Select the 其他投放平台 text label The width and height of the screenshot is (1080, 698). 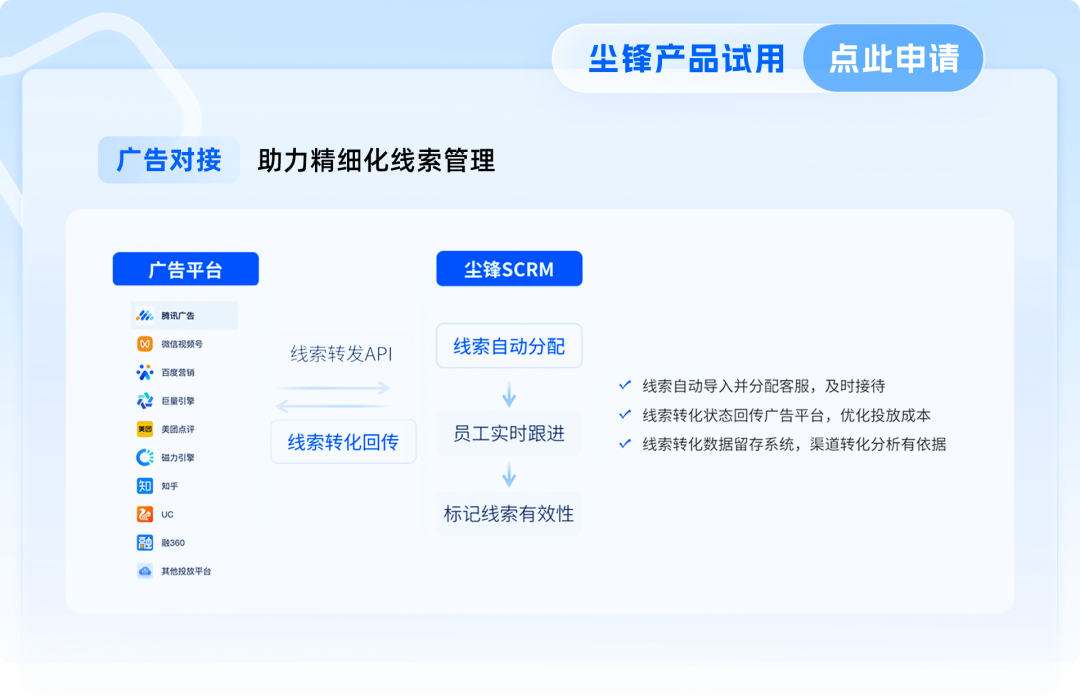[186, 571]
